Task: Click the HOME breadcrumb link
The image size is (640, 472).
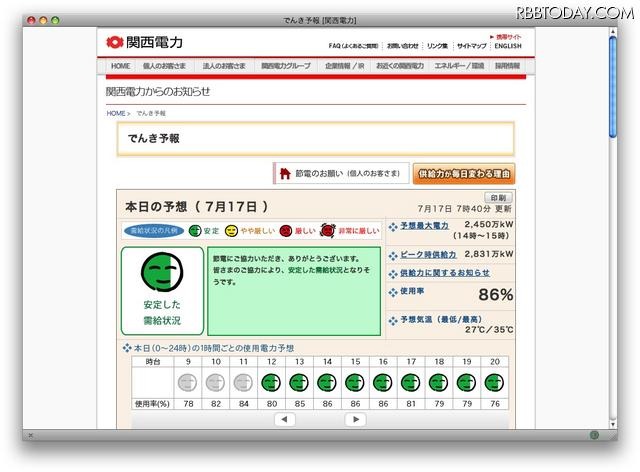Action: tap(116, 114)
